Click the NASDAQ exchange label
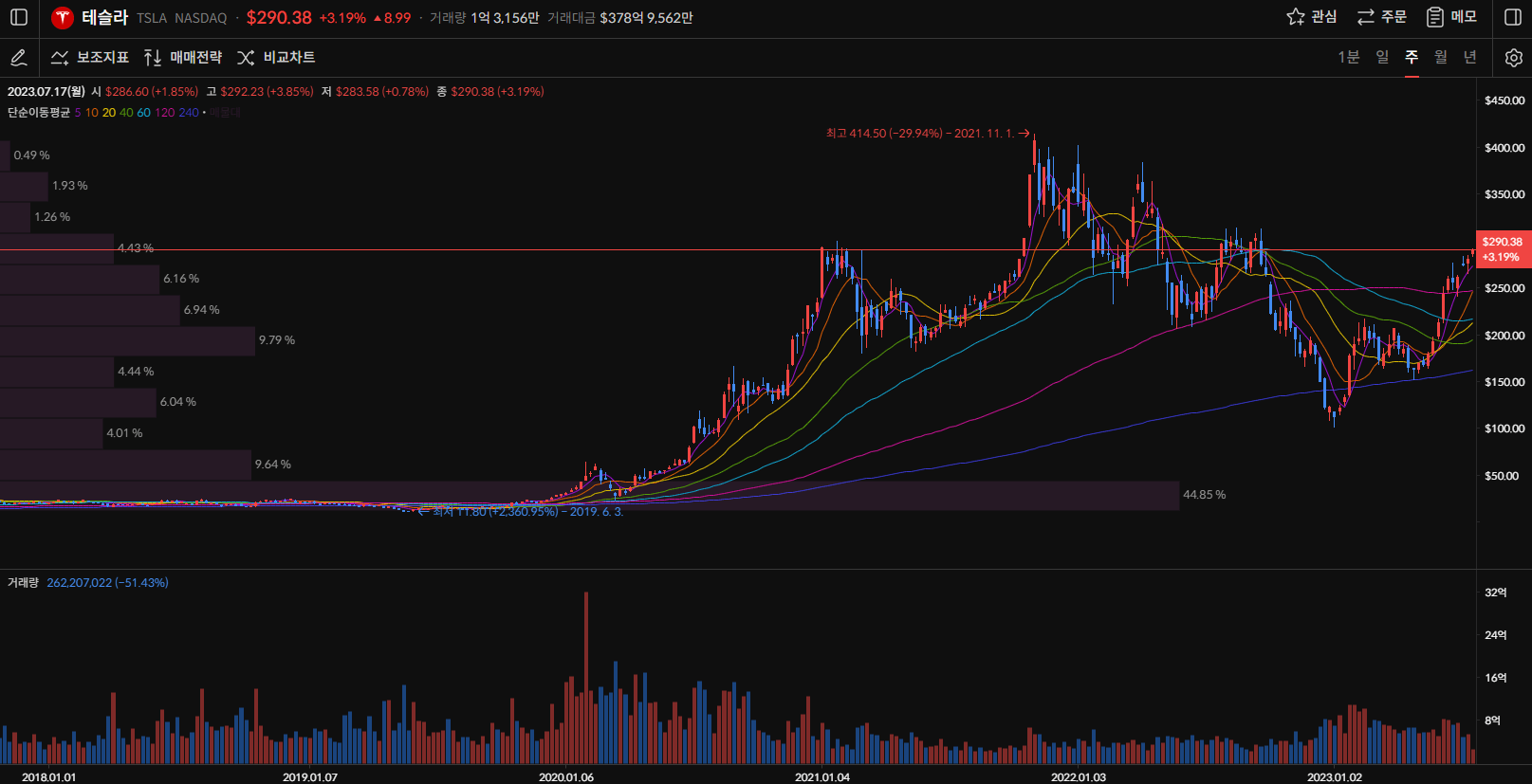This screenshot has height=784, width=1532. [x=201, y=18]
